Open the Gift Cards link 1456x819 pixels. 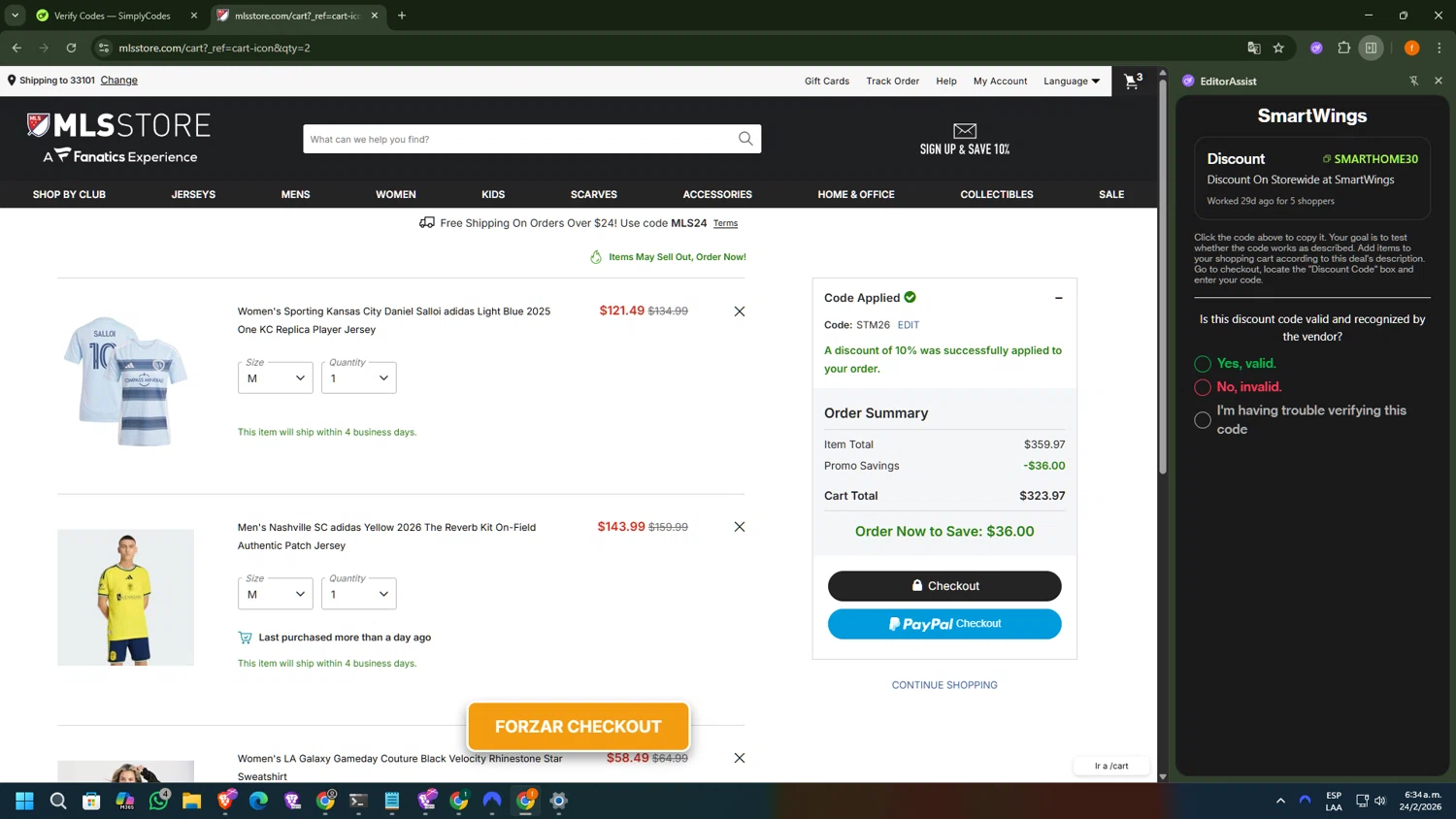click(x=827, y=81)
